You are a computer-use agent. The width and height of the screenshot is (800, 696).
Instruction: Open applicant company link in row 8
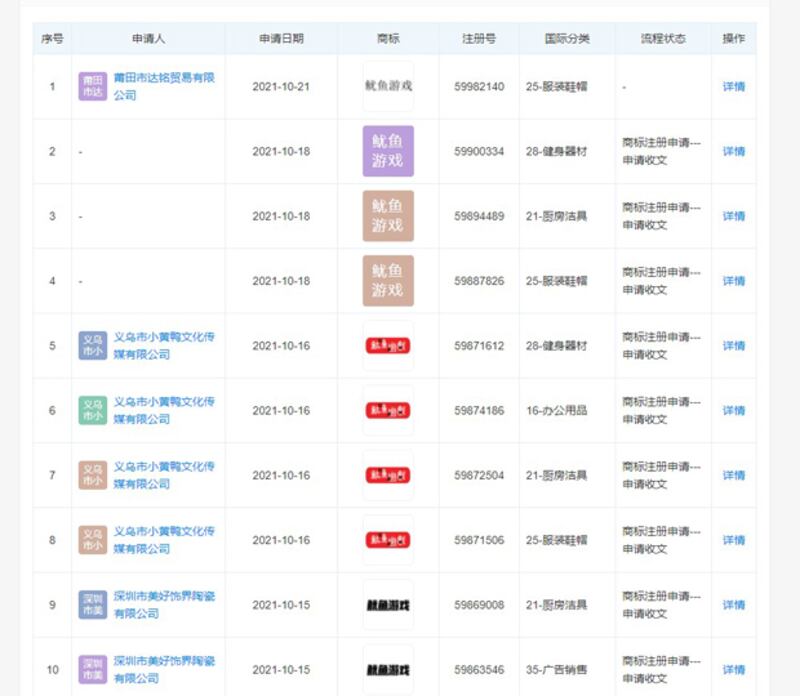coord(164,540)
